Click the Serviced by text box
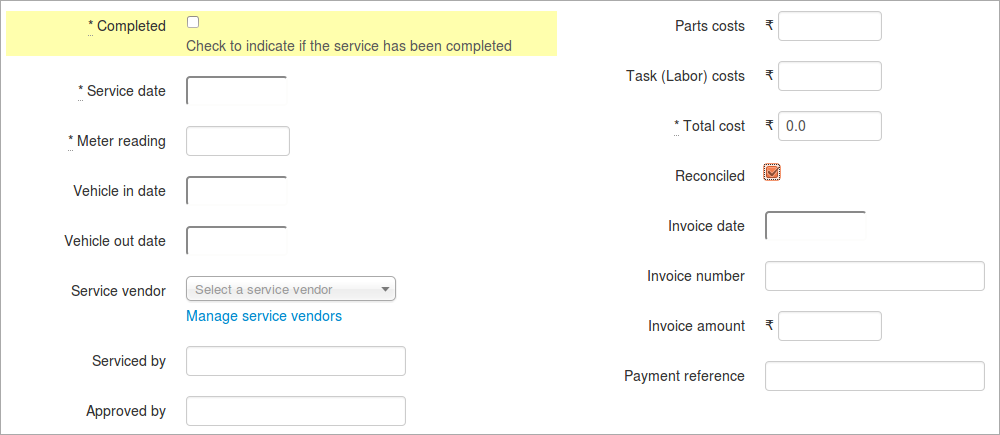Image resolution: width=1000 pixels, height=435 pixels. [x=296, y=361]
